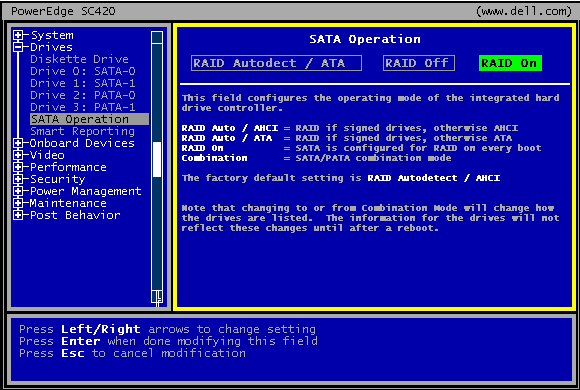This screenshot has width=580, height=390.
Task: Select the Smart Reporting entry
Action: (x=82, y=131)
